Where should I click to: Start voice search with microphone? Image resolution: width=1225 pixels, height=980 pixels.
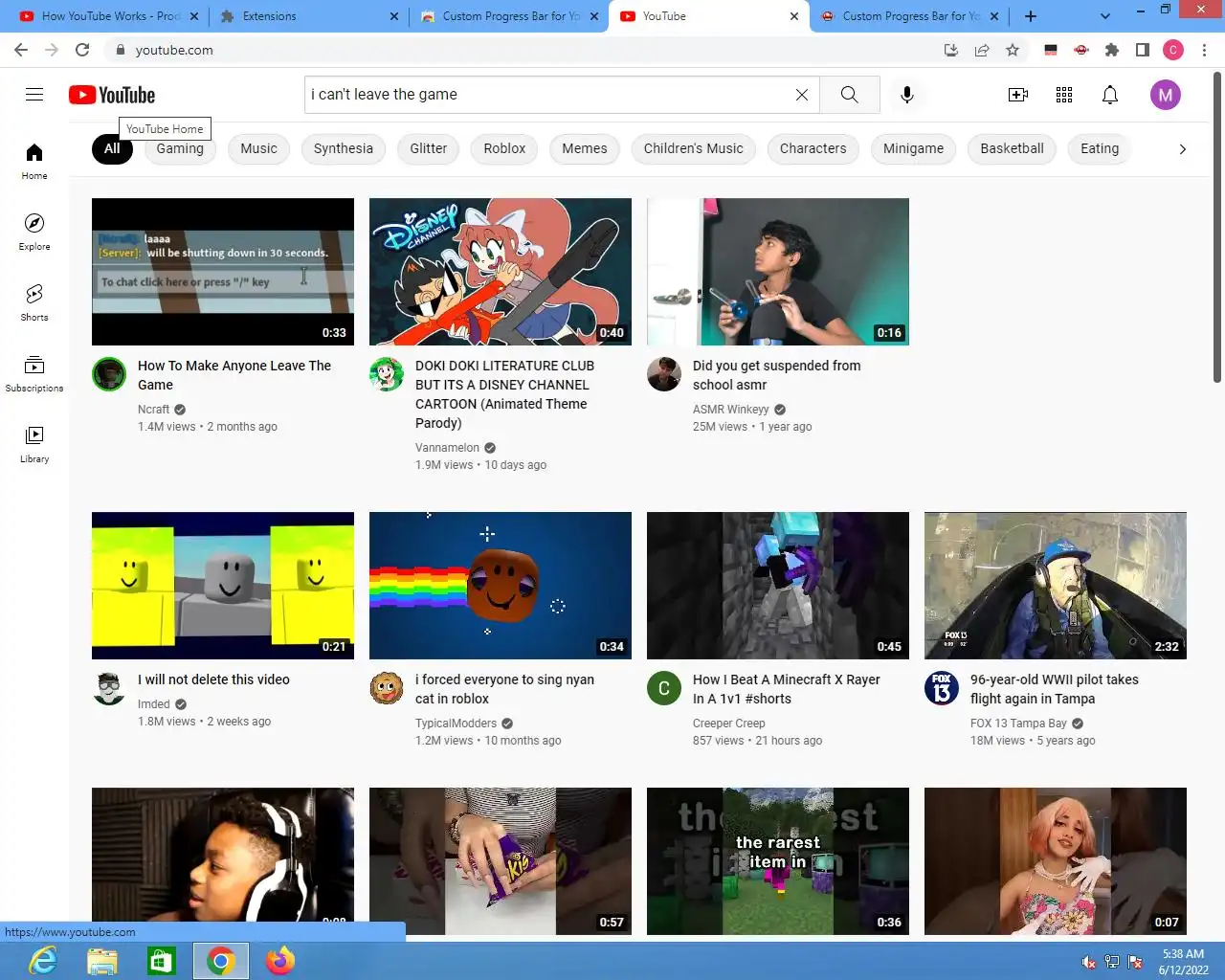pos(907,95)
